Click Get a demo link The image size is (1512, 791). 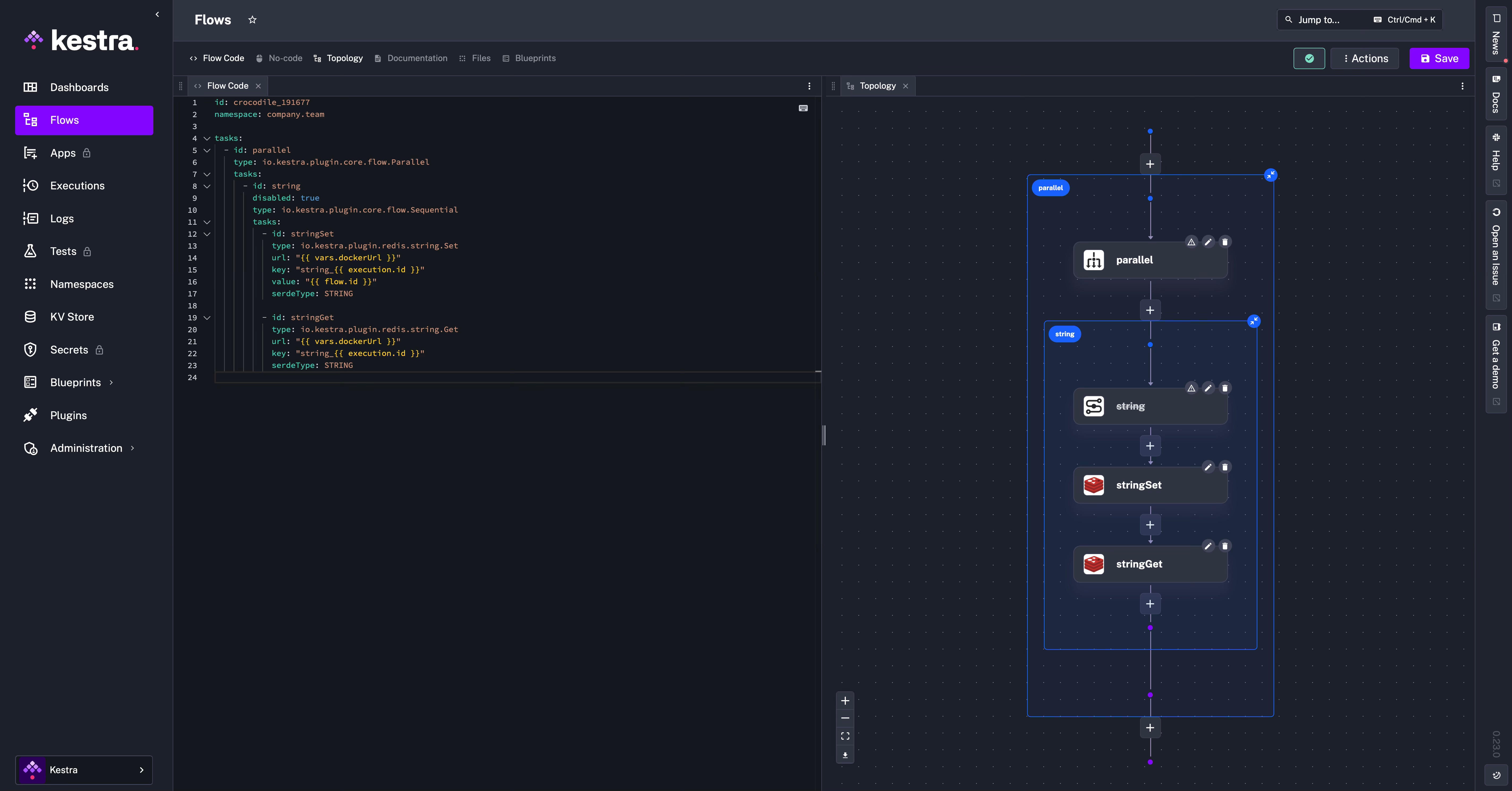pyautogui.click(x=1496, y=364)
